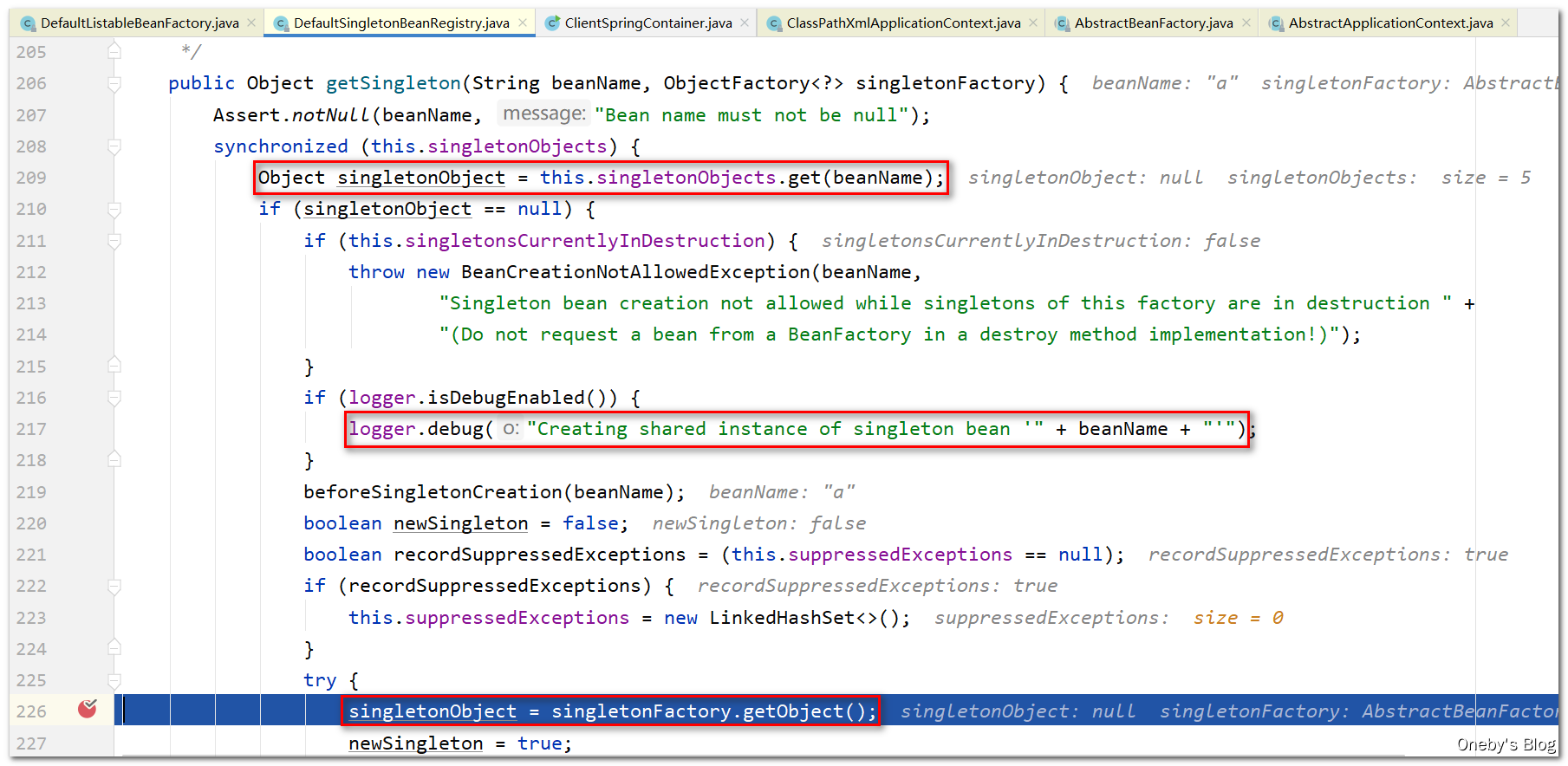Open the AbstractApplicationContext.java tab
The height and width of the screenshot is (766, 1568).
[x=1390, y=23]
